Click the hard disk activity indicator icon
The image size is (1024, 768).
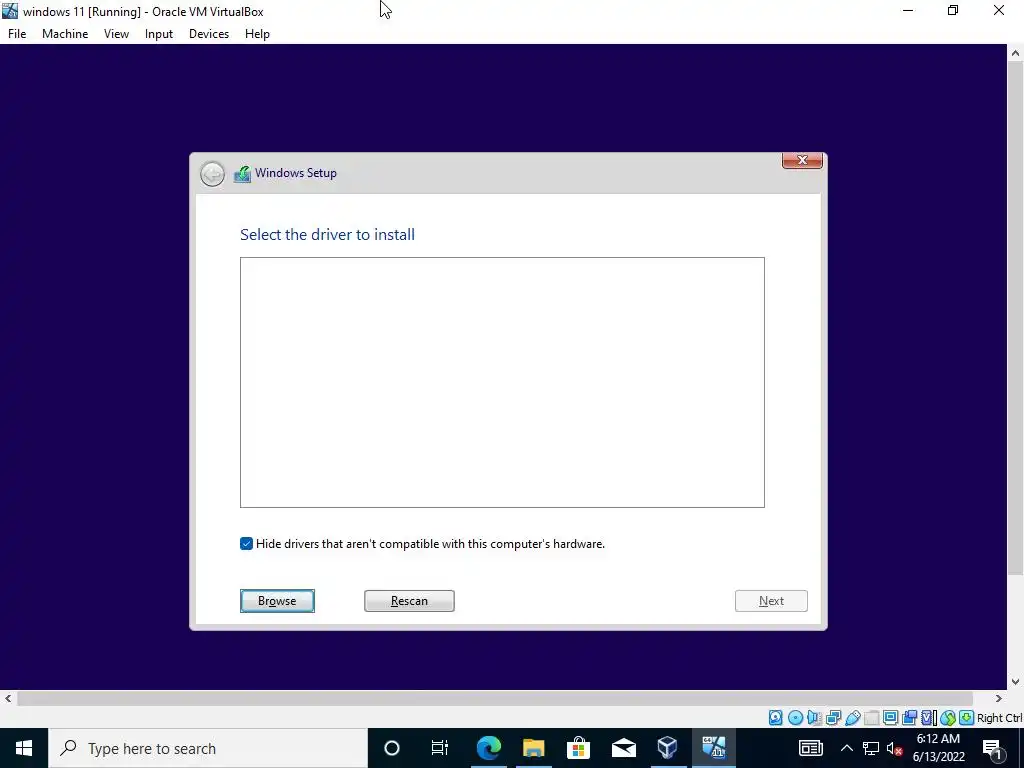point(775,718)
